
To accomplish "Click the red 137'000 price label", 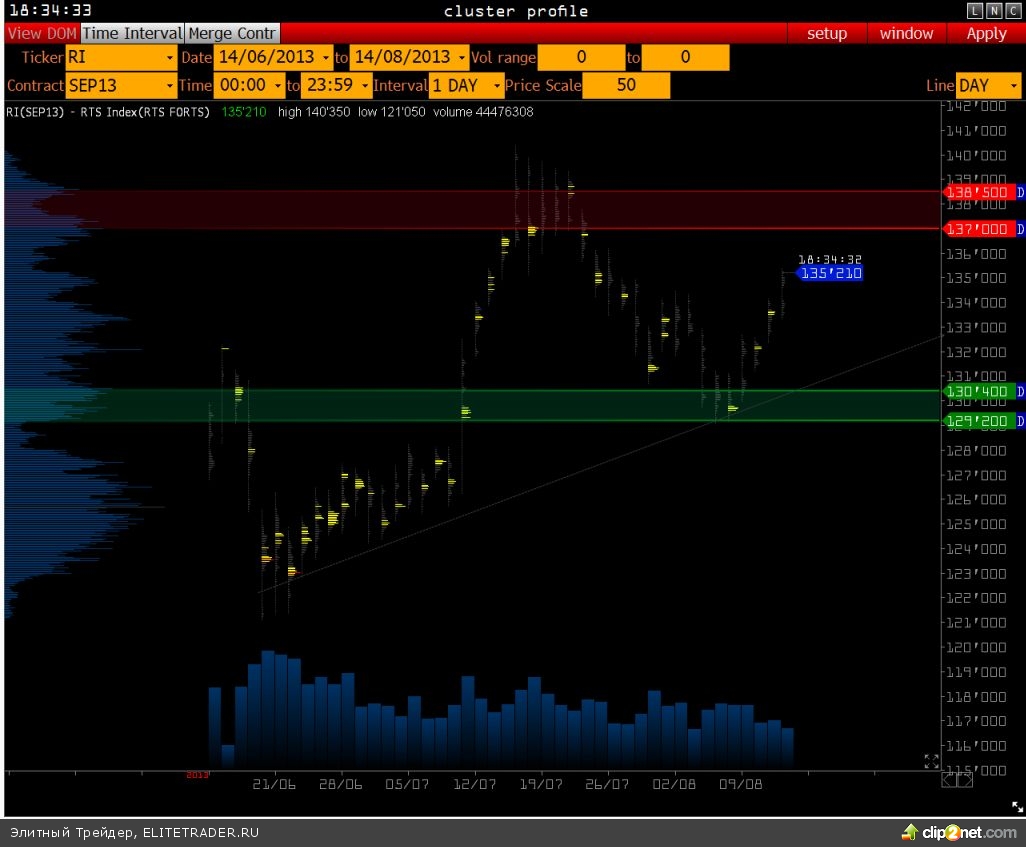I will tap(979, 229).
